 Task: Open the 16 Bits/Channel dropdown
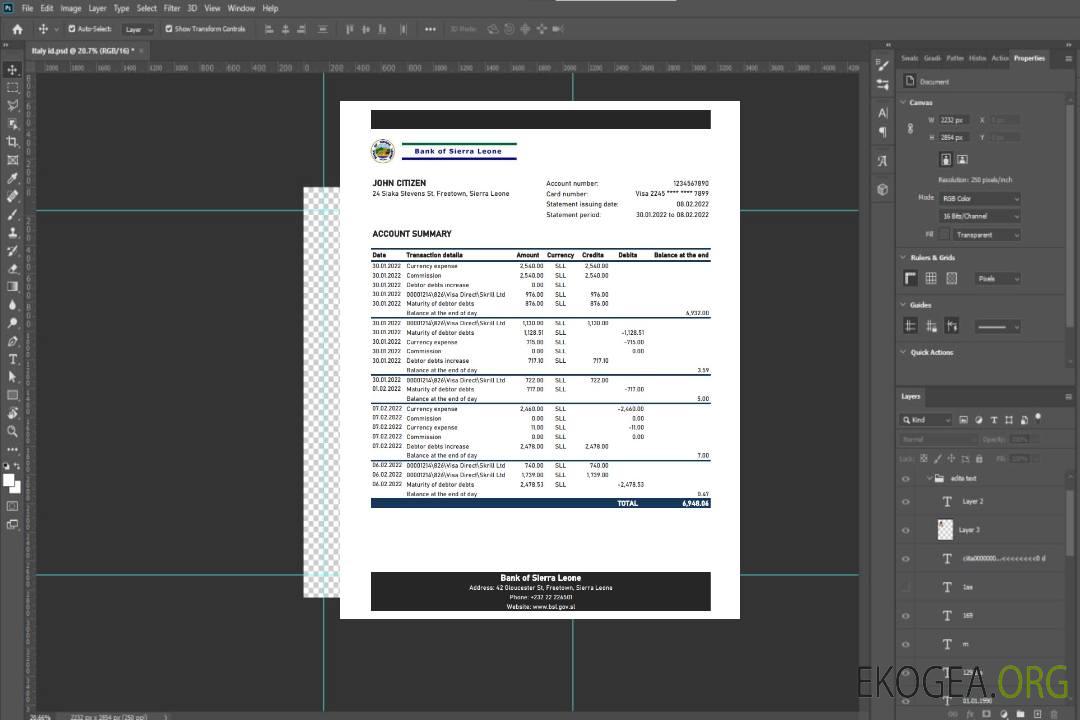[x=979, y=216]
